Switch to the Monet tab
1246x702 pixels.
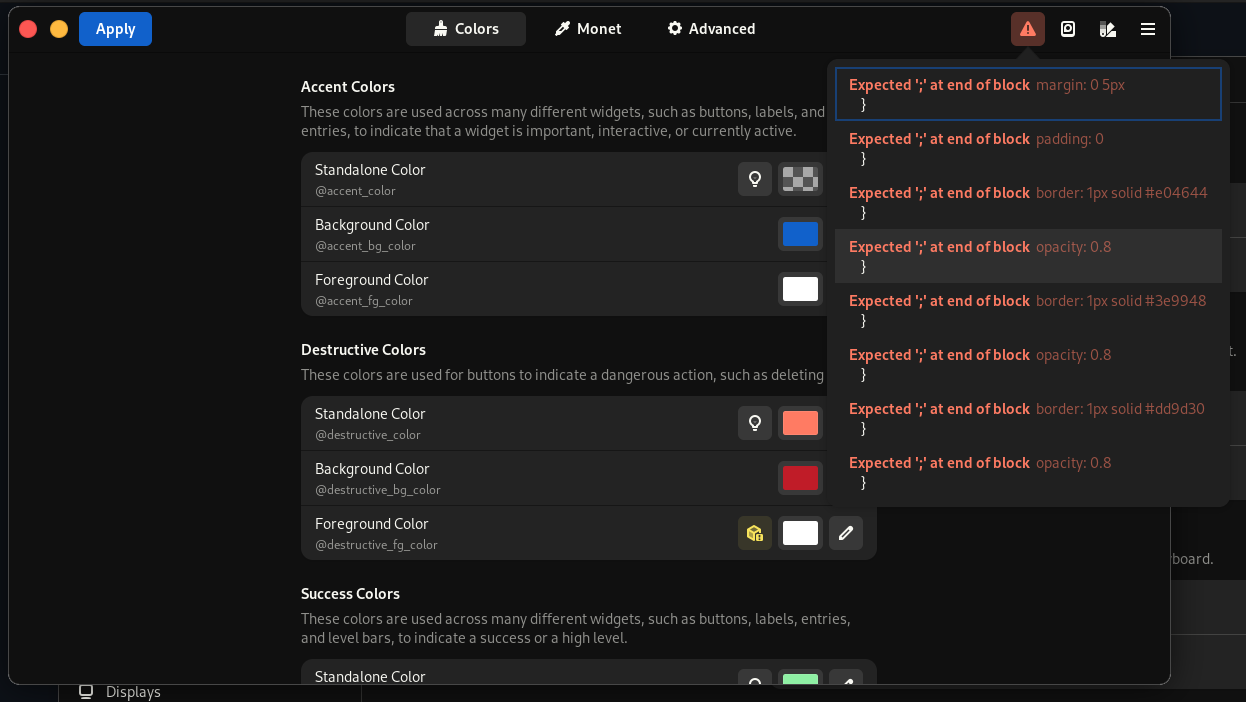point(588,29)
